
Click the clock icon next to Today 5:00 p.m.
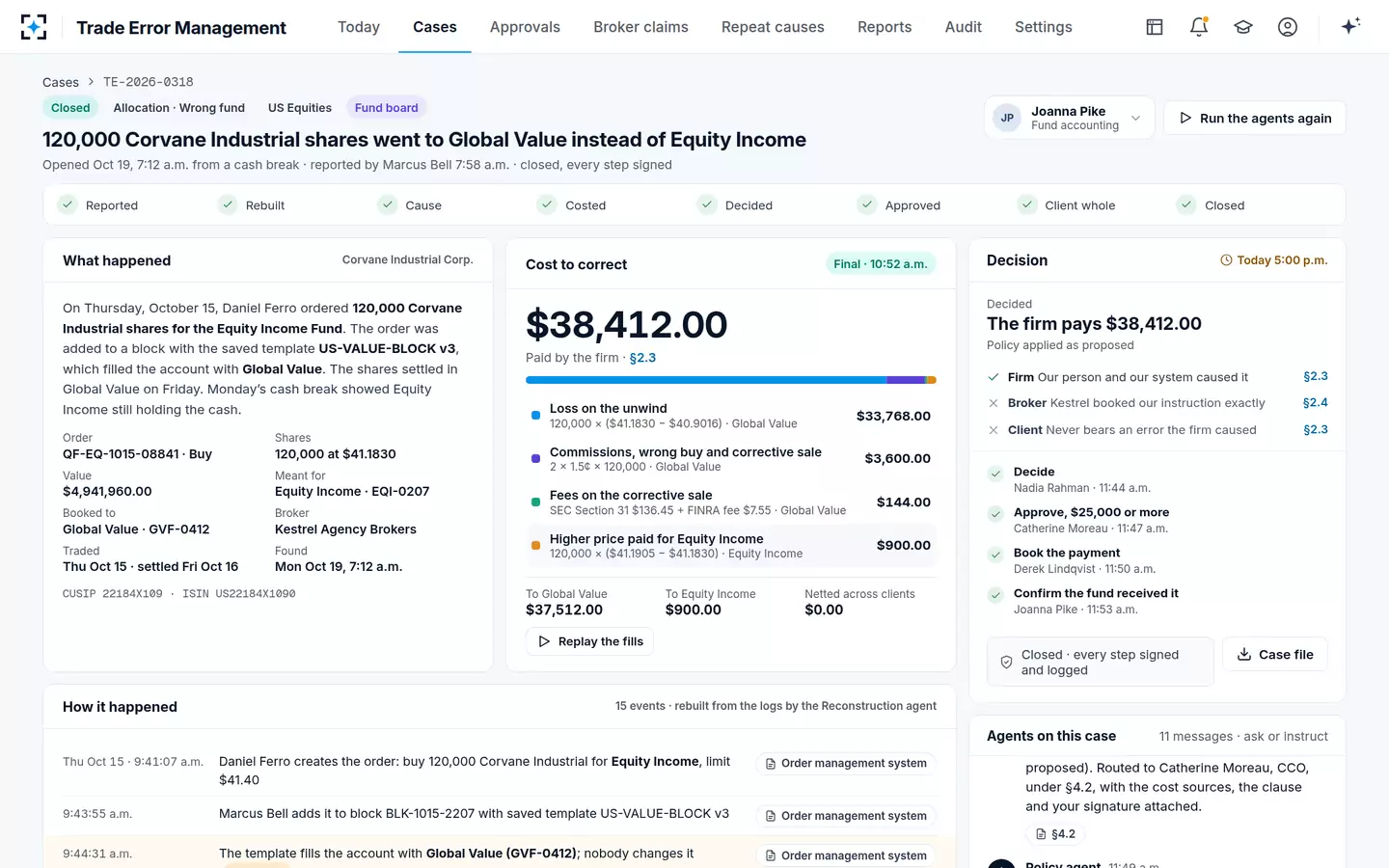pos(1226,260)
